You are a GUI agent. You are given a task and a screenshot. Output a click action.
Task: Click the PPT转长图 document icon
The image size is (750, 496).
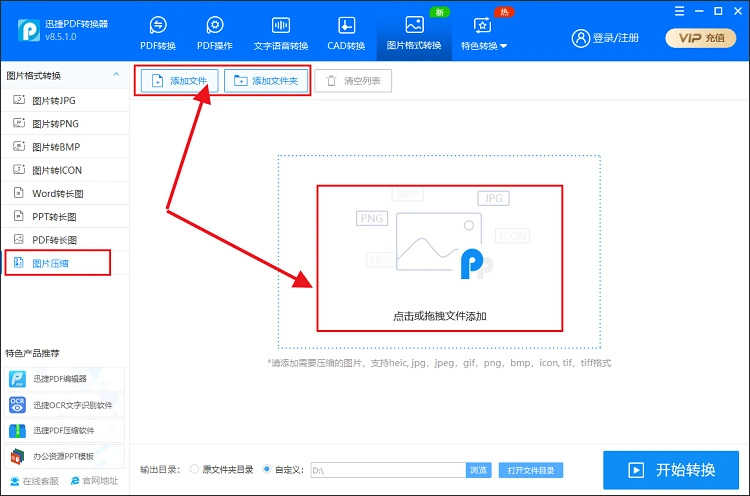coord(19,216)
